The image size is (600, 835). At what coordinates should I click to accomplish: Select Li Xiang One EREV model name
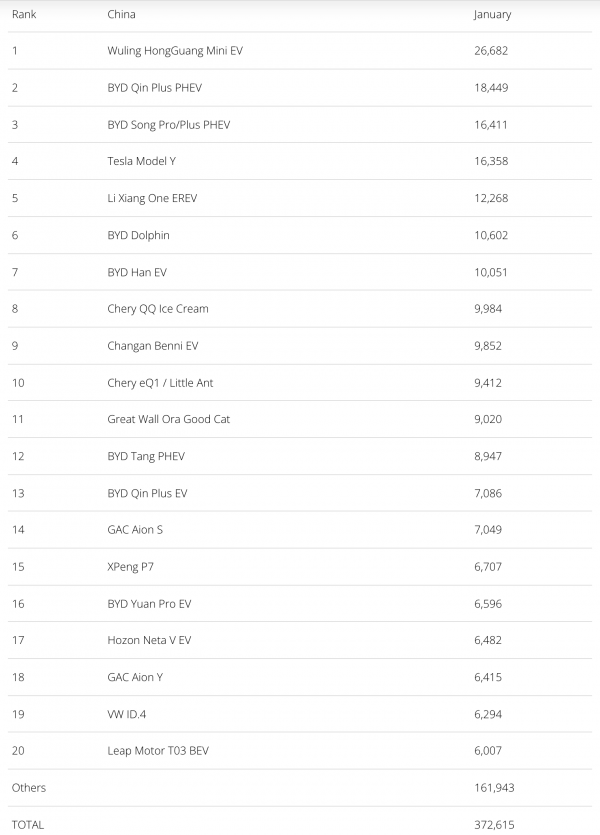(x=152, y=198)
